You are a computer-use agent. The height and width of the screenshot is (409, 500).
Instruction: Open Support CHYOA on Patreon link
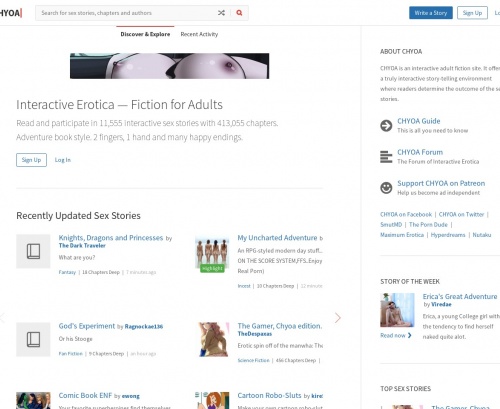[x=441, y=183]
